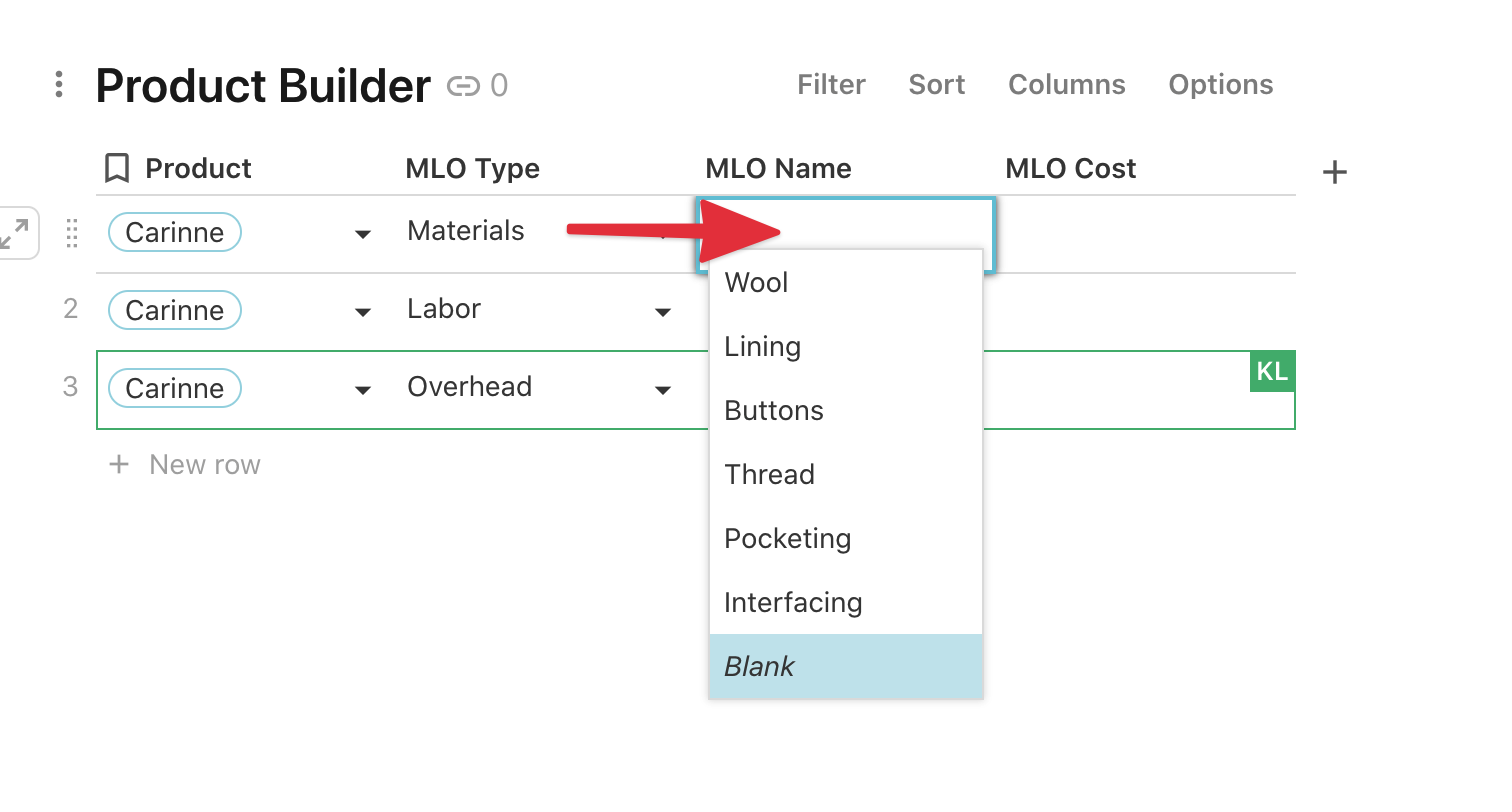
Task: Click the plus icon to add column
Action: click(1335, 173)
